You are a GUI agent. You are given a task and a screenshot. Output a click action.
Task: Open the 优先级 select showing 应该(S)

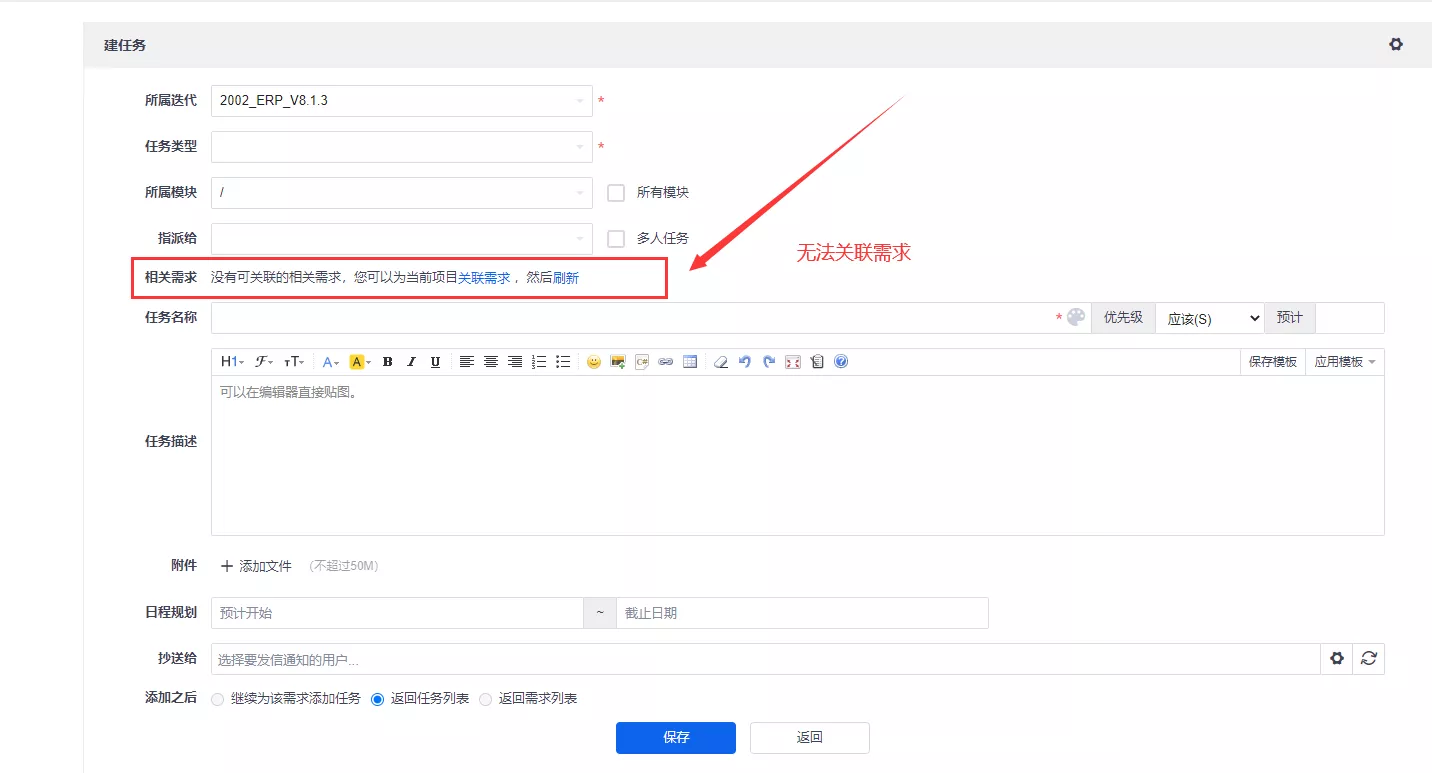pyautogui.click(x=1210, y=318)
